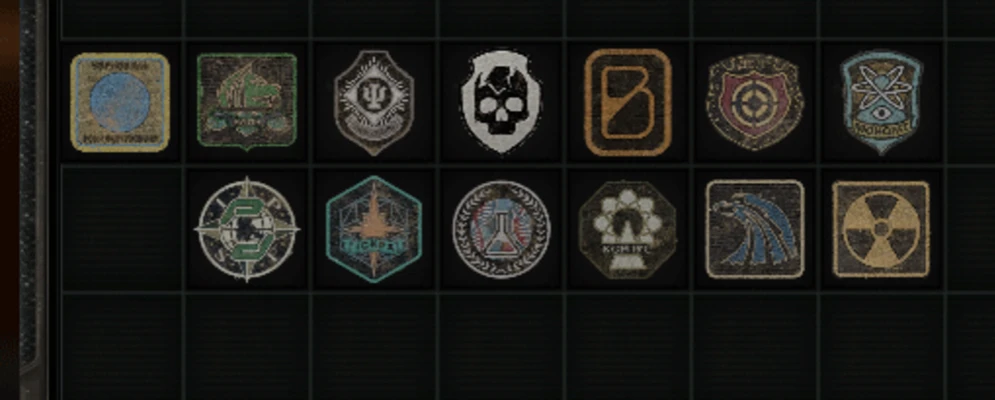Click empty slot below the flask patch
995x400 pixels.
point(501,346)
